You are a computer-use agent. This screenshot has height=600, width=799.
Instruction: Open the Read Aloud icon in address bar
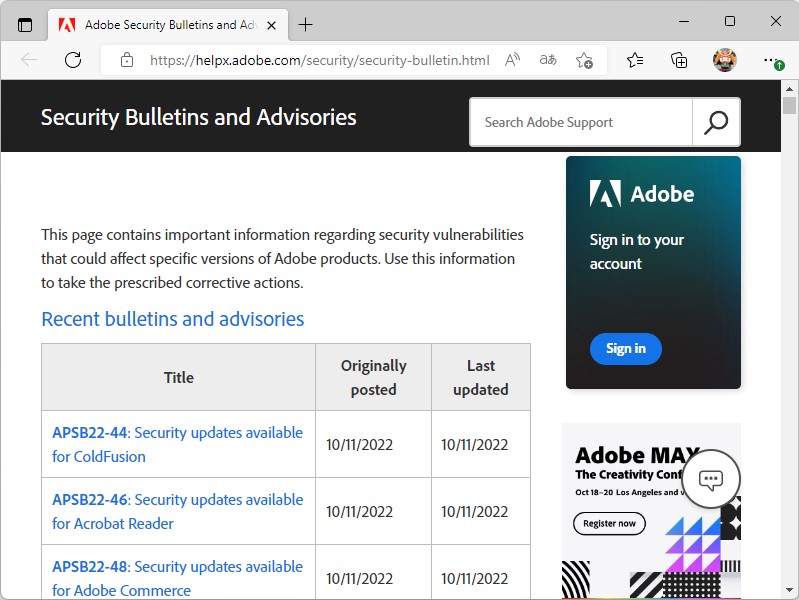tap(513, 60)
